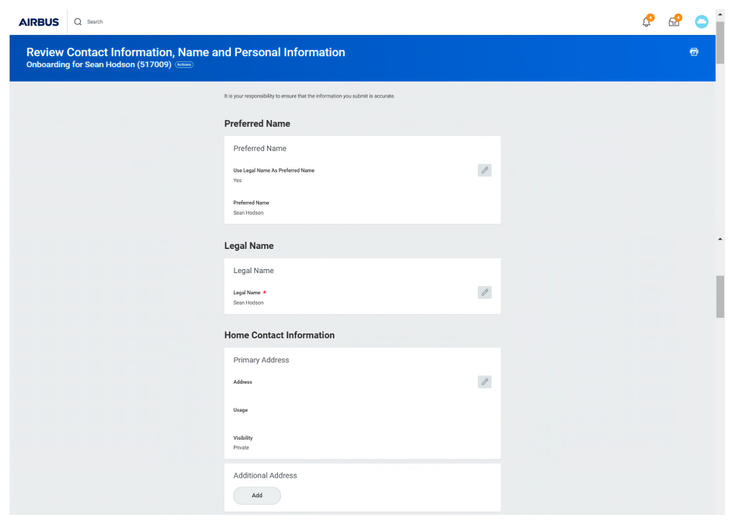The width and height of the screenshot is (732, 520).
Task: Click the Private visibility value
Action: click(x=241, y=447)
